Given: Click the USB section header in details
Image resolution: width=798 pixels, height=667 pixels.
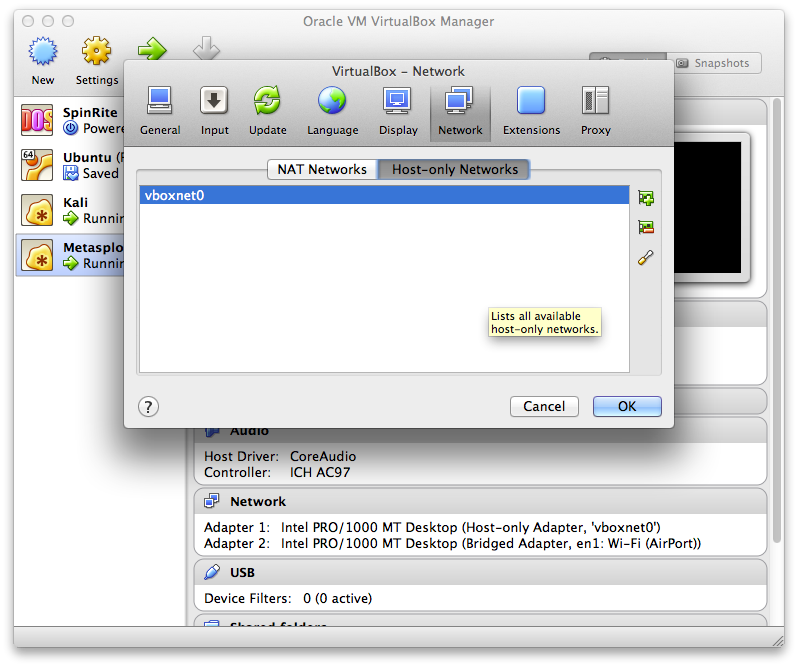Looking at the screenshot, I should [x=480, y=573].
